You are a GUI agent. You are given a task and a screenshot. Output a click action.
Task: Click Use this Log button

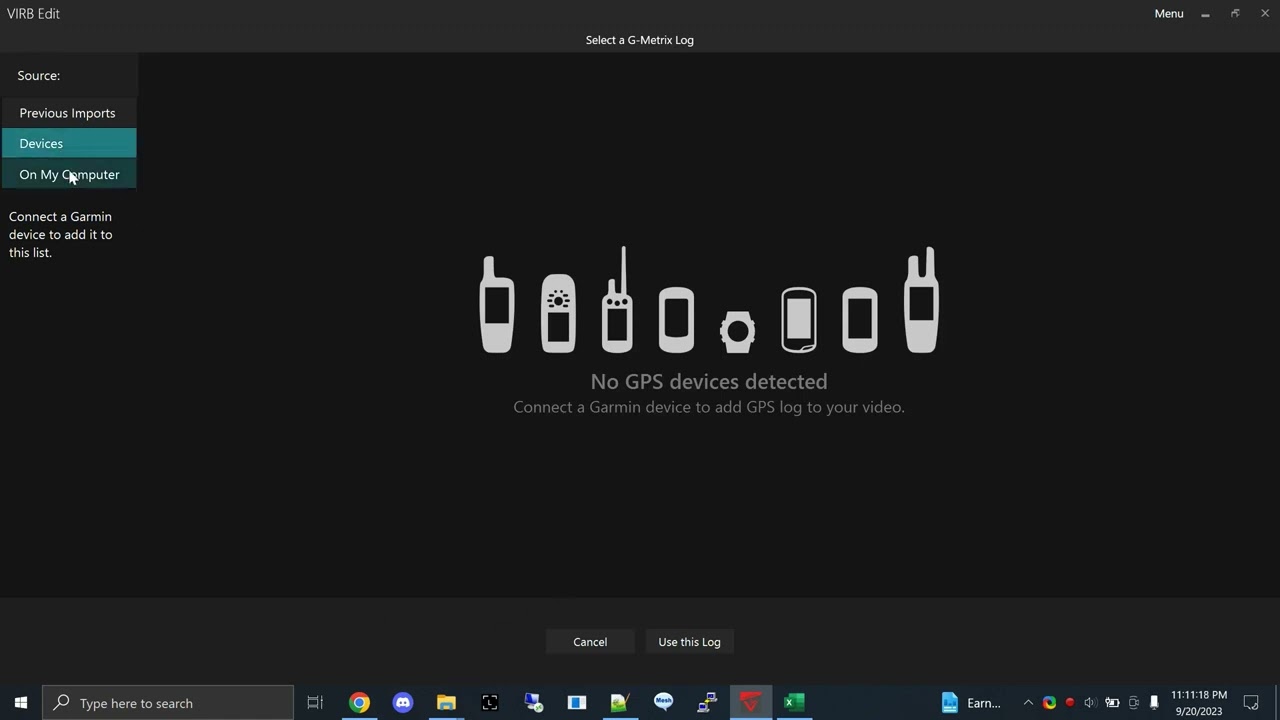(689, 642)
